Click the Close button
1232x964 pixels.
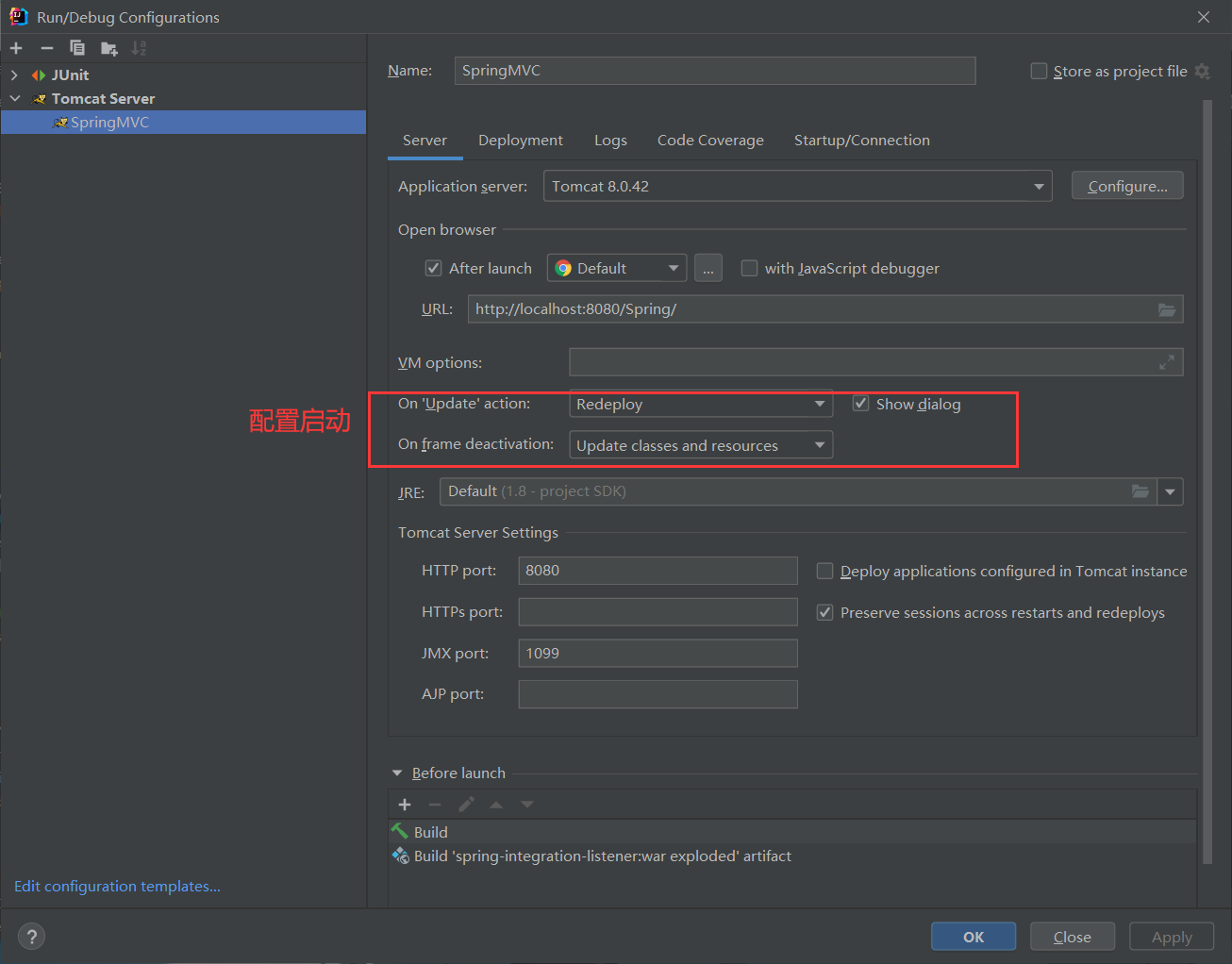pos(1073,937)
